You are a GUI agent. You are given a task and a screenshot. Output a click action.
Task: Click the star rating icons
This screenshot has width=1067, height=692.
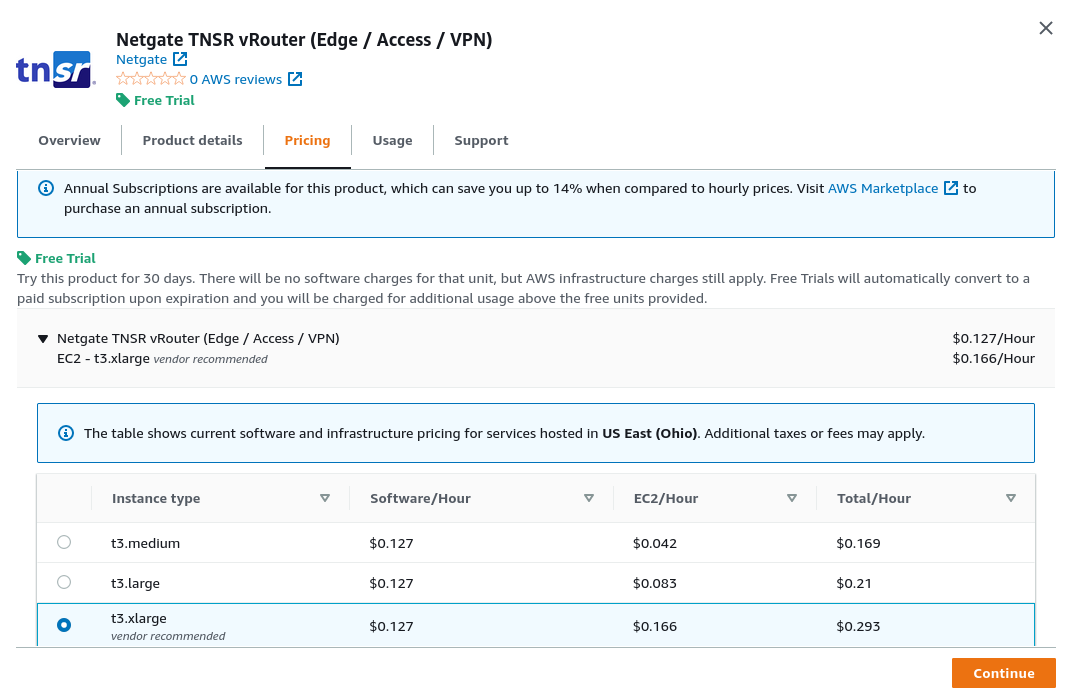[150, 79]
